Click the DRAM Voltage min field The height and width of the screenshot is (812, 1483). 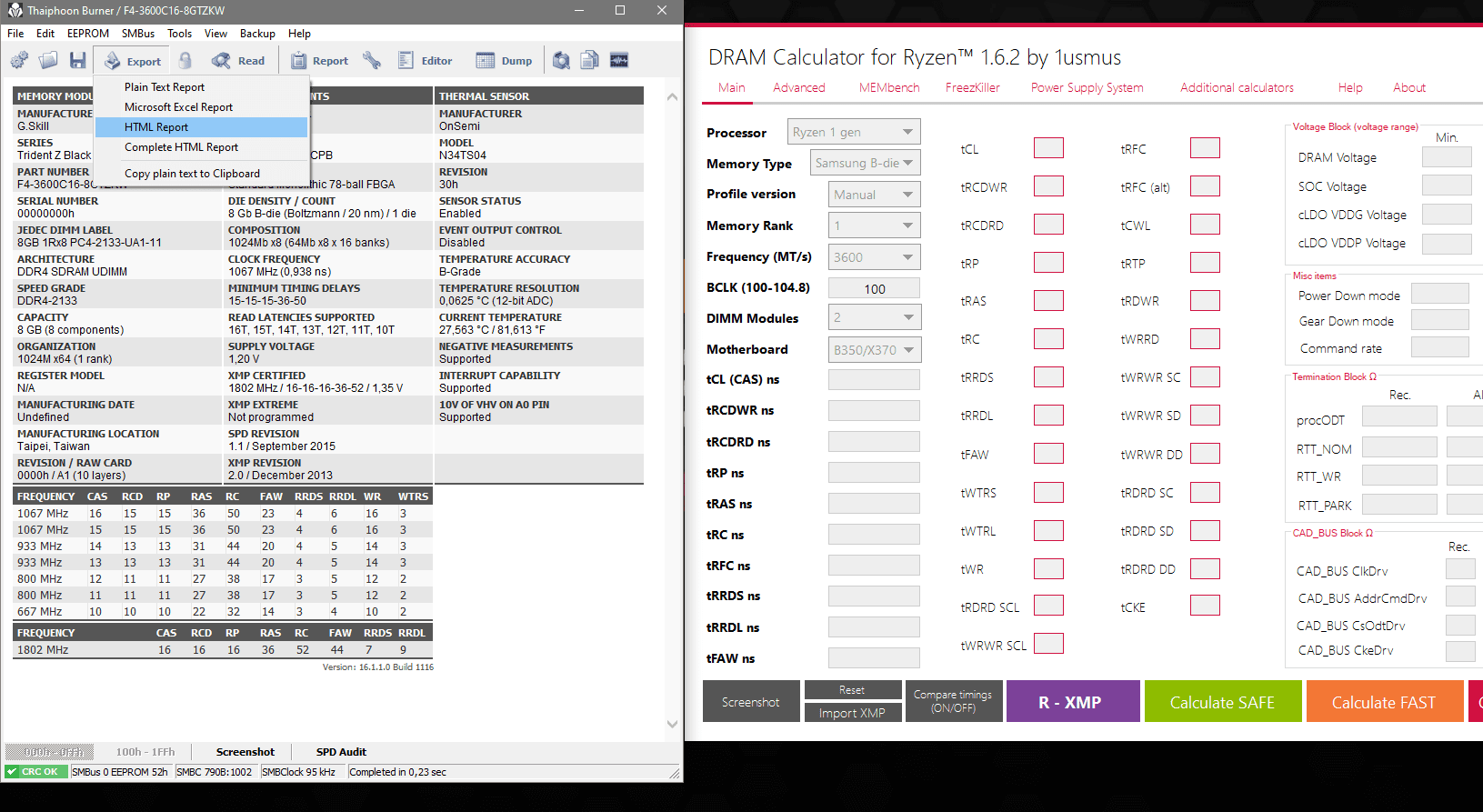pos(1447,157)
